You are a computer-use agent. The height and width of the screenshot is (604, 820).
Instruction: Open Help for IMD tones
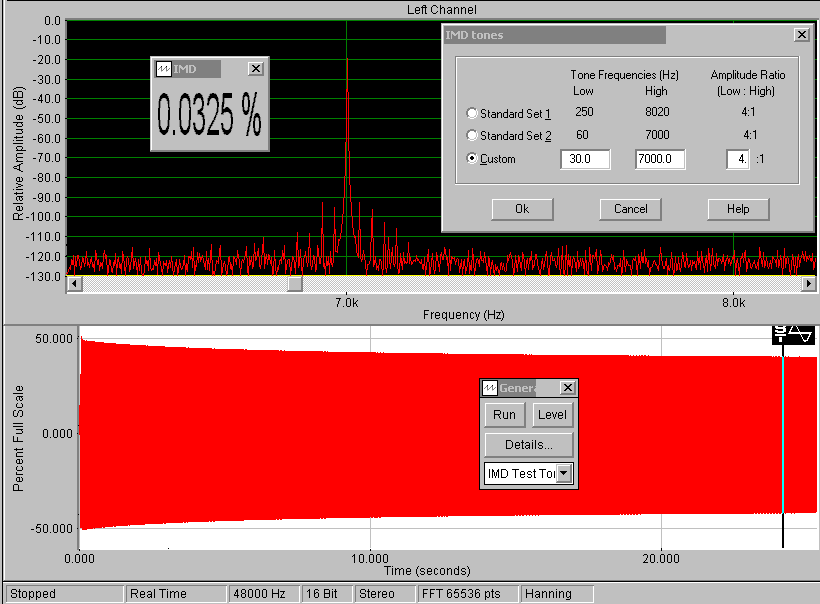pyautogui.click(x=738, y=209)
